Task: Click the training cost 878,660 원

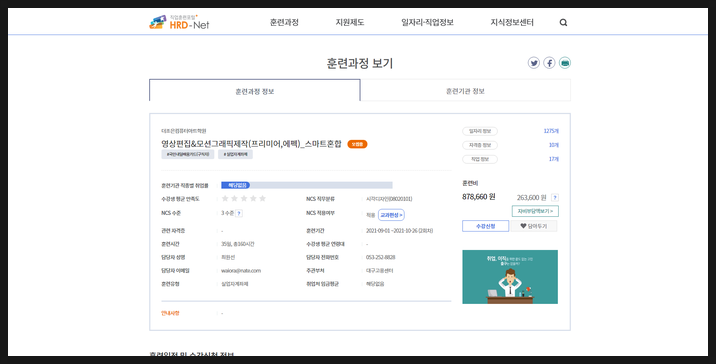Action: pos(479,197)
